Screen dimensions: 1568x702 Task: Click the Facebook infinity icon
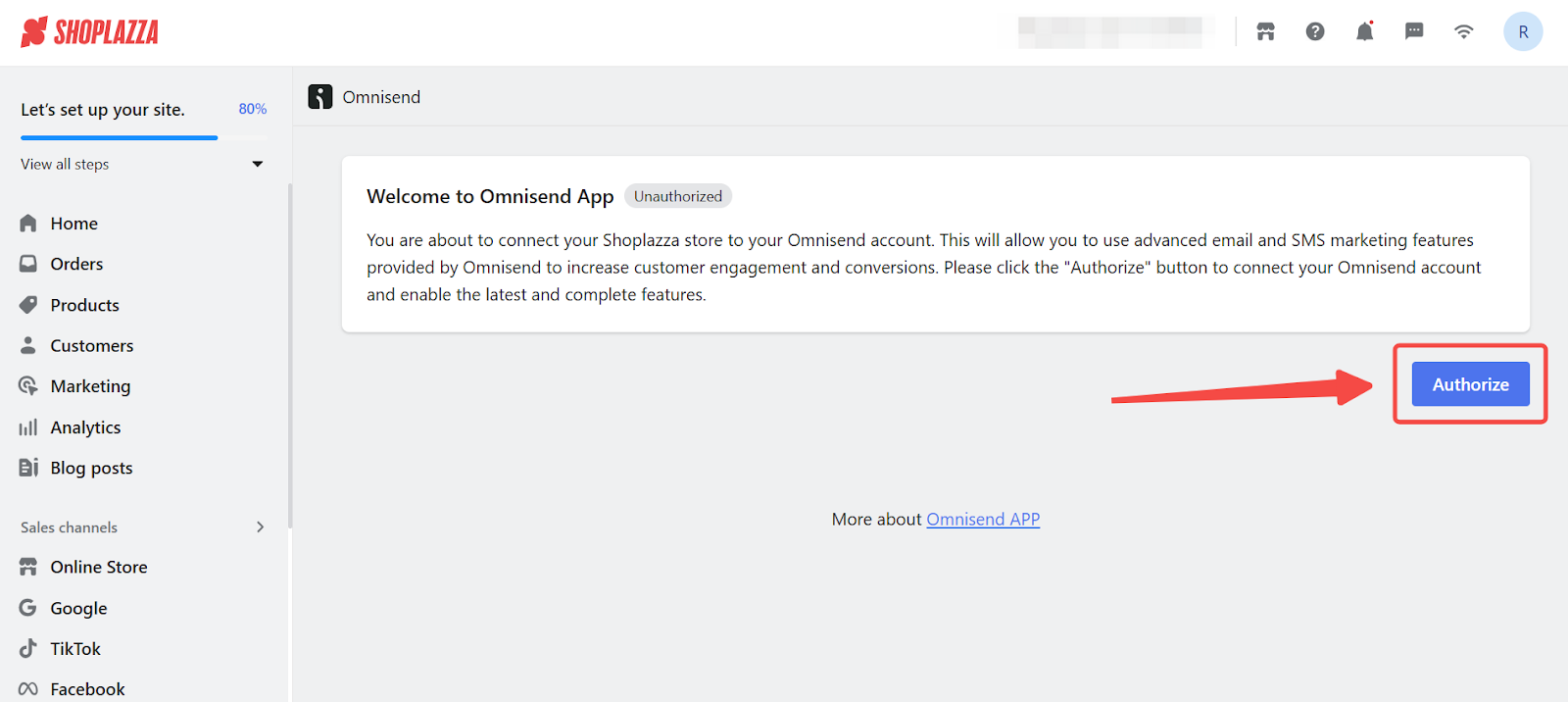point(28,689)
